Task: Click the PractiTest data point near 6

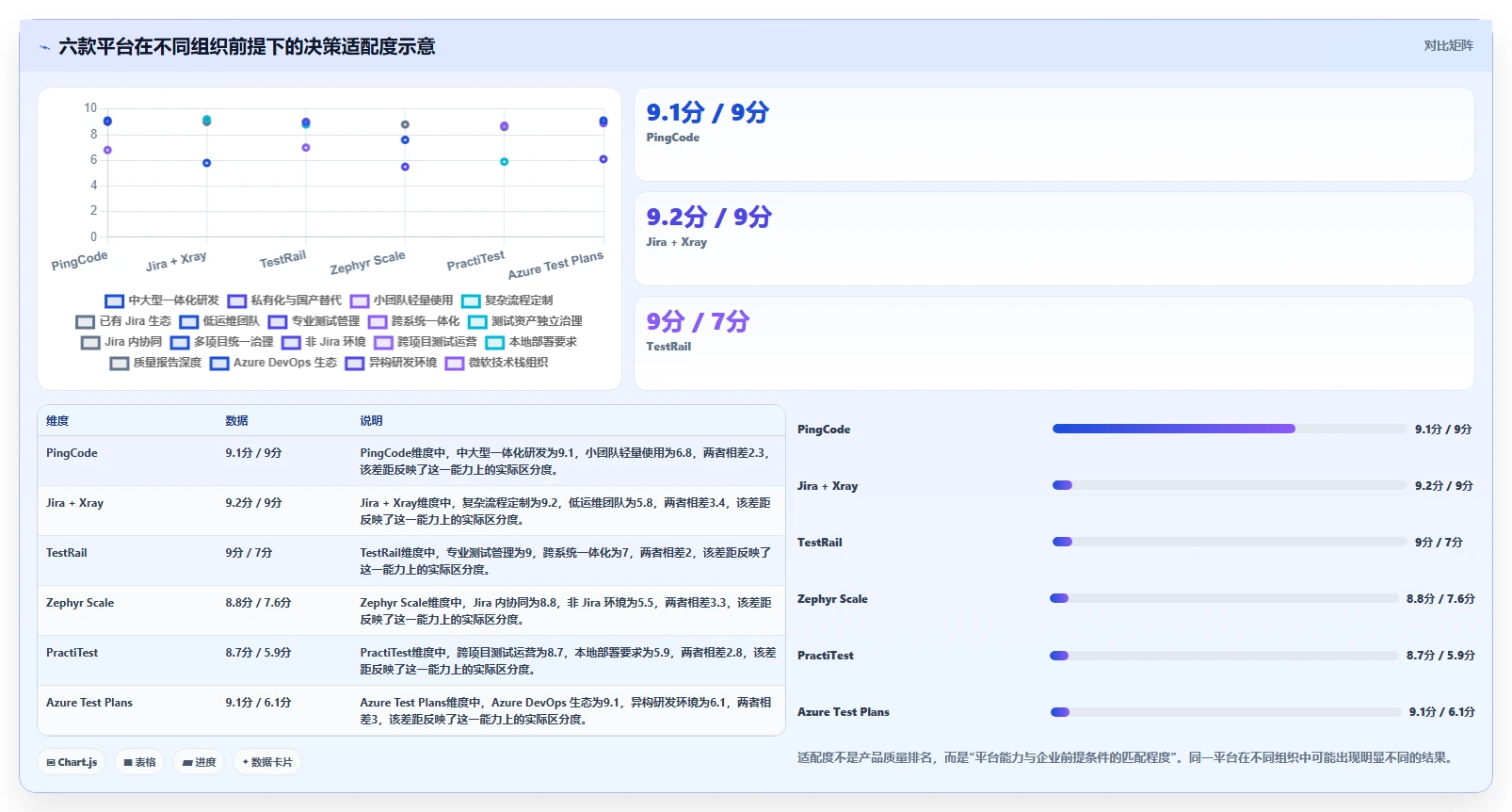Action: click(504, 162)
